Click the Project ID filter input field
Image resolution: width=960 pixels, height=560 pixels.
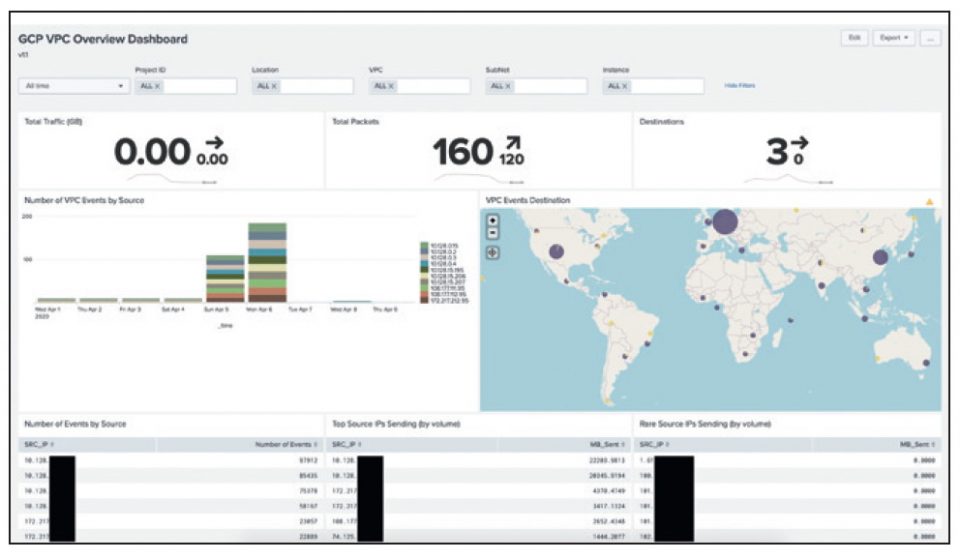186,86
